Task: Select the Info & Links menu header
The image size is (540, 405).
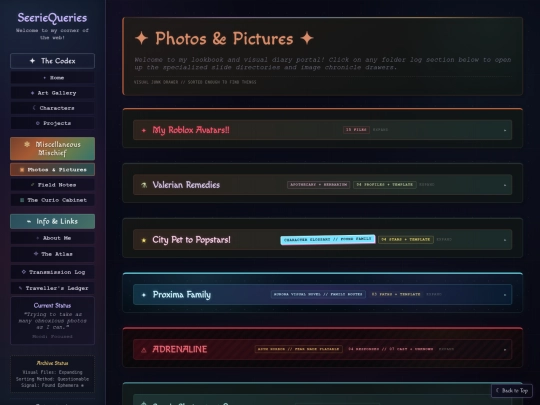Action: click(52, 221)
